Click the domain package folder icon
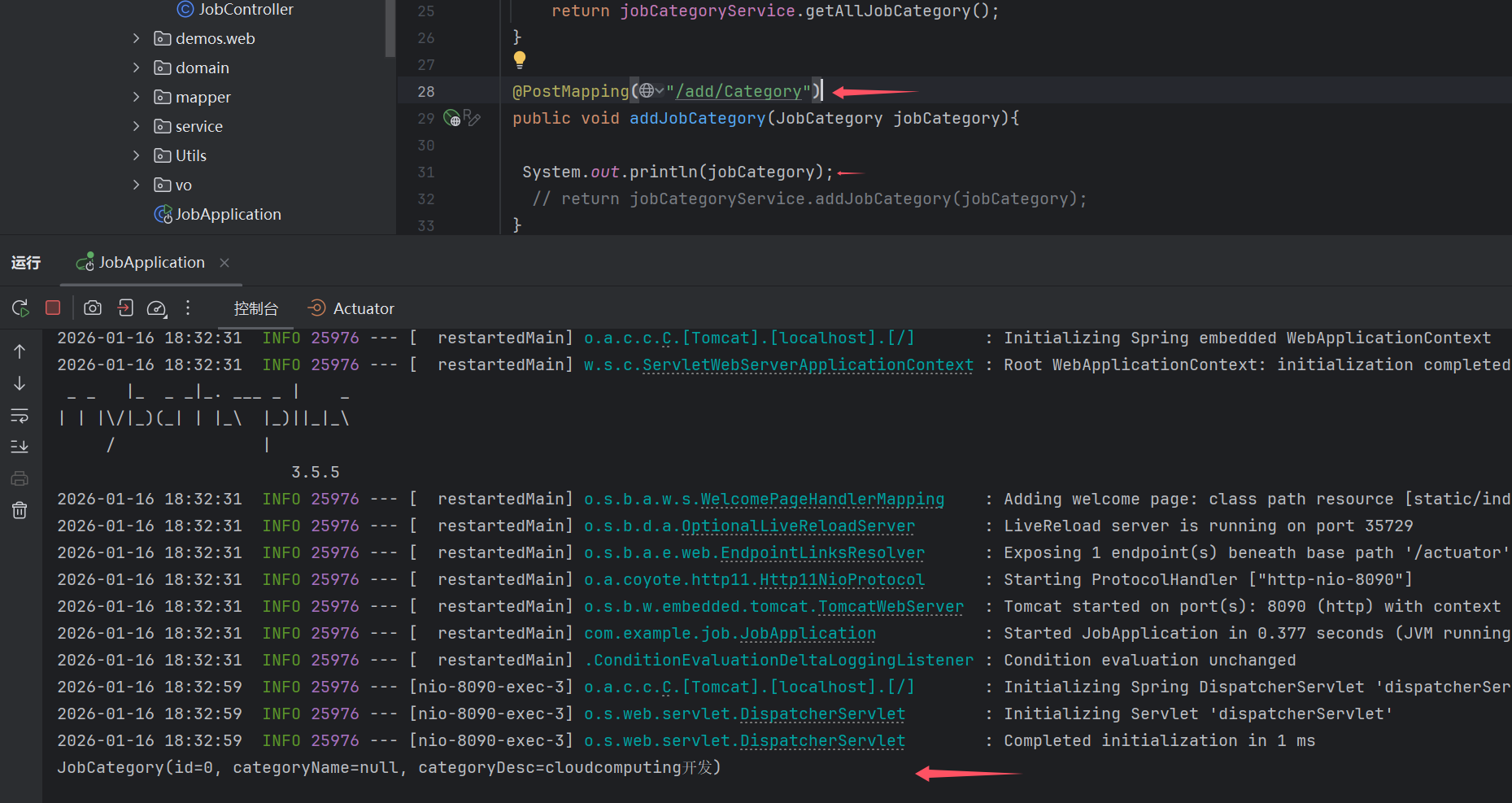Viewport: 1512px width, 803px height. coord(163,68)
